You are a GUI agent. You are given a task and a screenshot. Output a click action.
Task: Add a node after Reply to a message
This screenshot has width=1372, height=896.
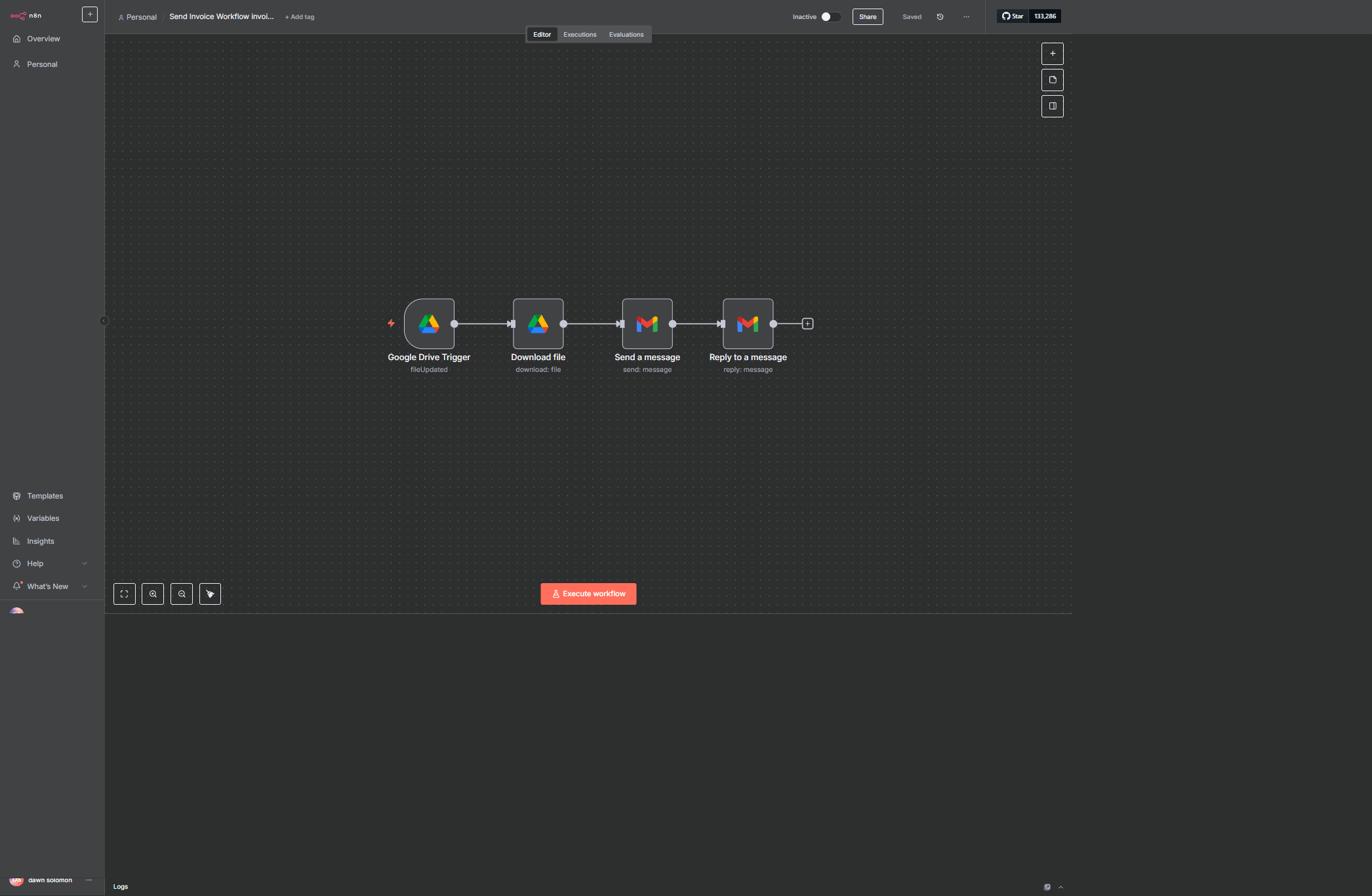807,324
